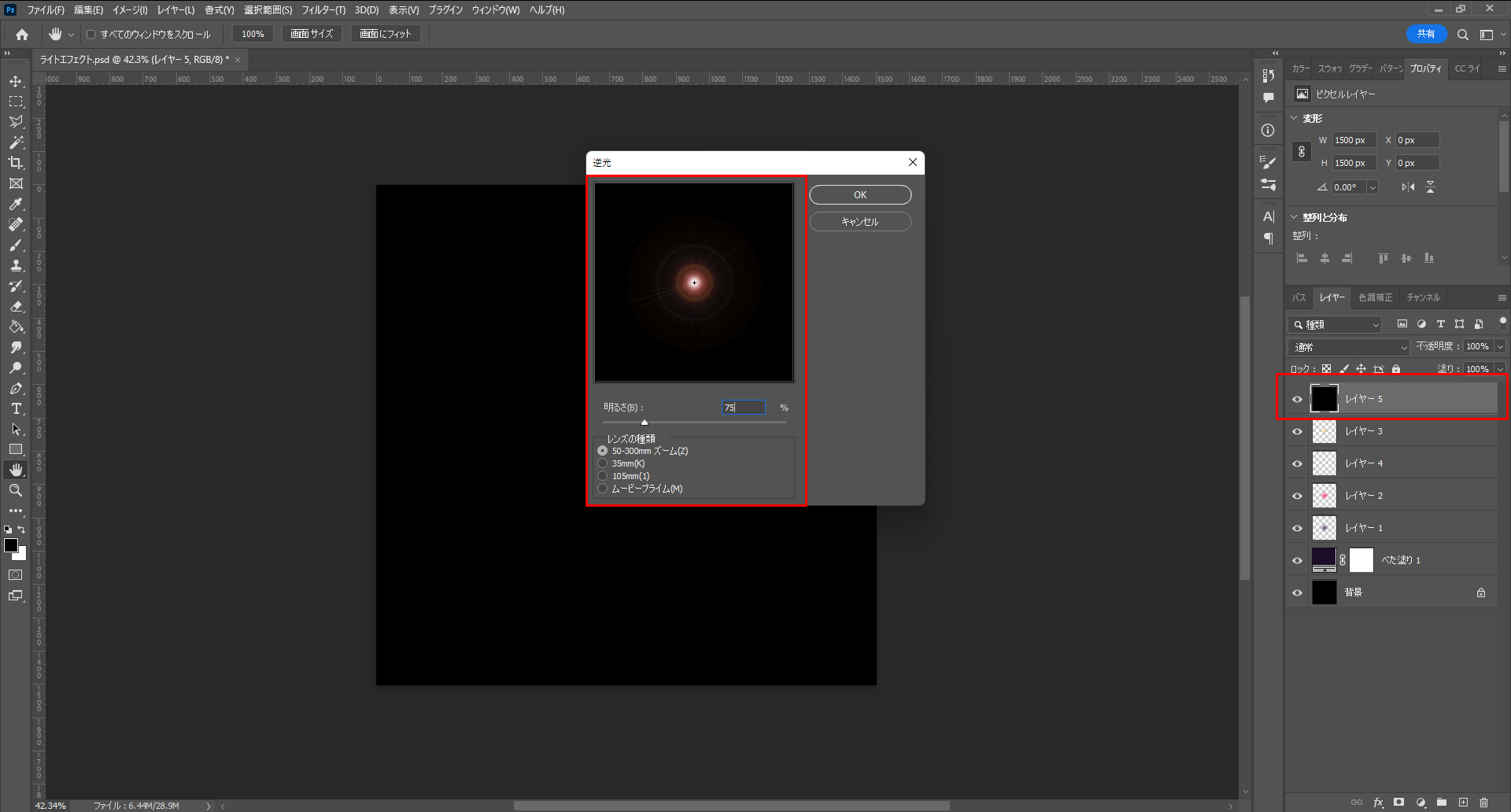Select the Rectangular Marquee tool
The image size is (1511, 812).
click(16, 102)
